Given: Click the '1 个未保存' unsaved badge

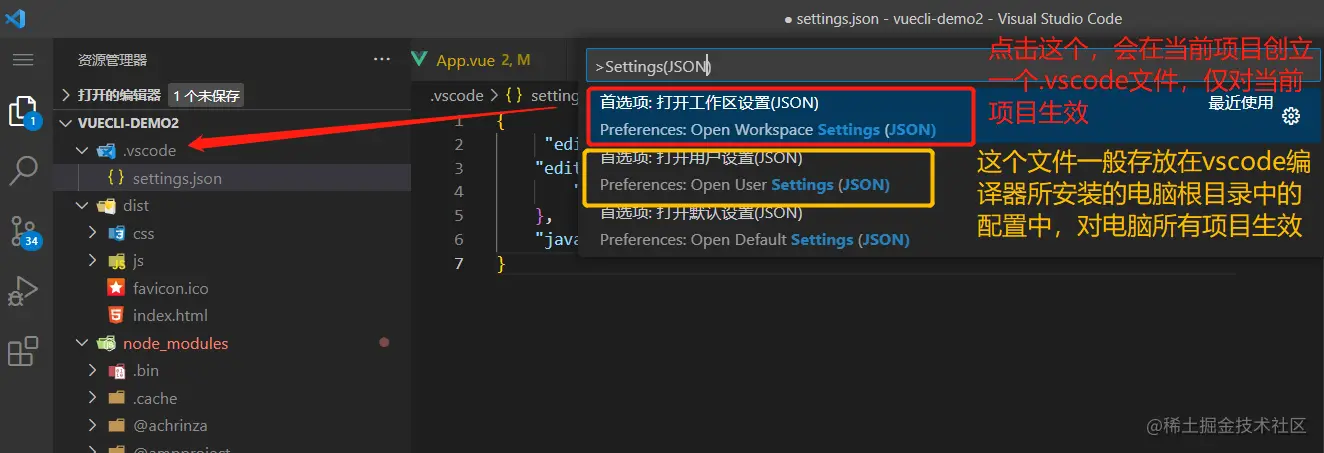Looking at the screenshot, I should tap(207, 96).
